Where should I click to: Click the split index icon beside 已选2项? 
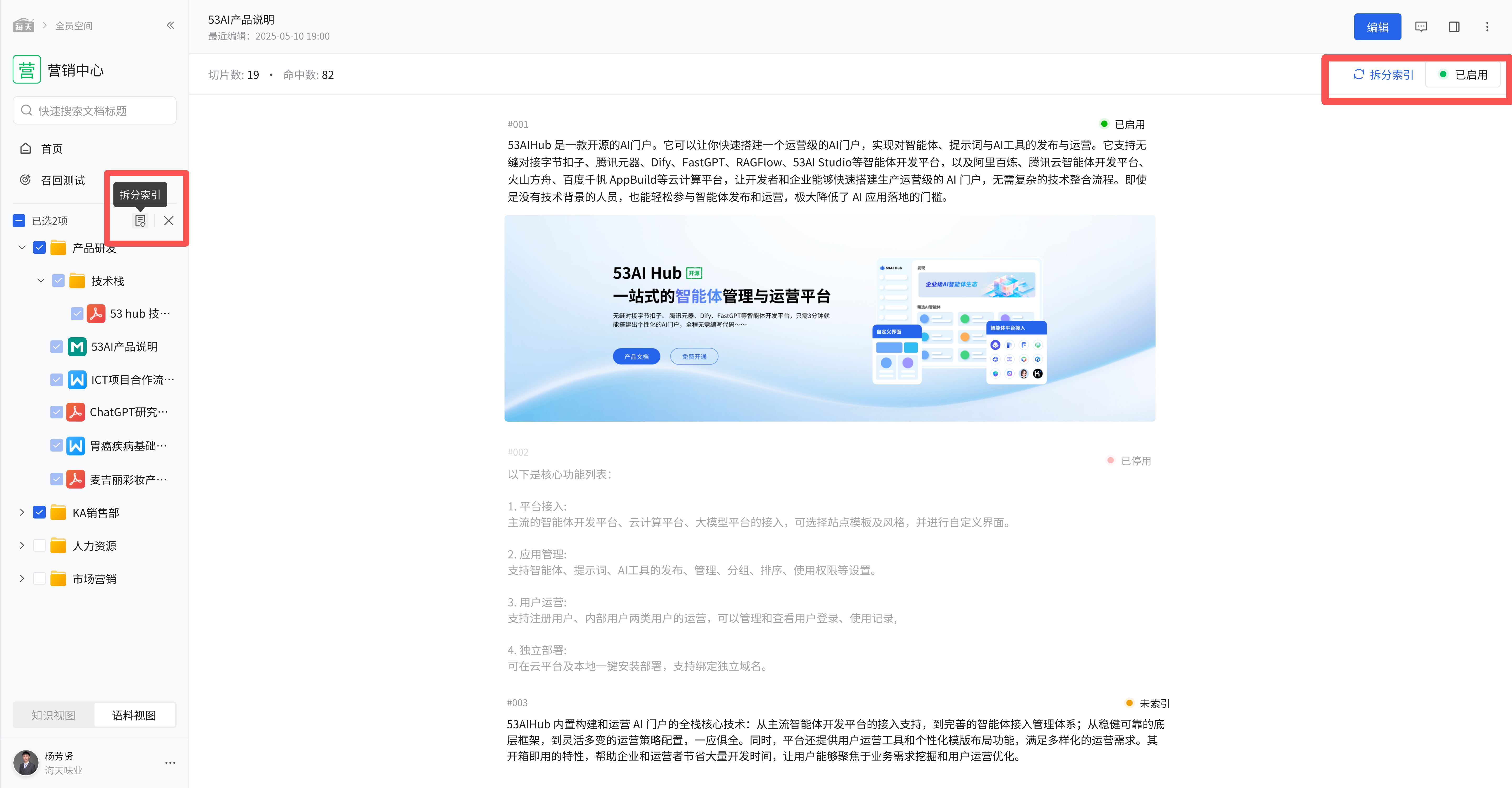pos(140,221)
